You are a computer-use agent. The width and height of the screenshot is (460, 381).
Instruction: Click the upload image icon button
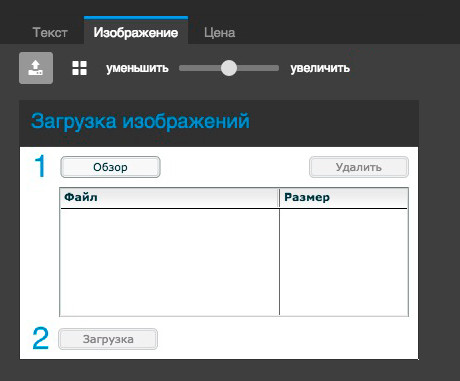coord(36,68)
